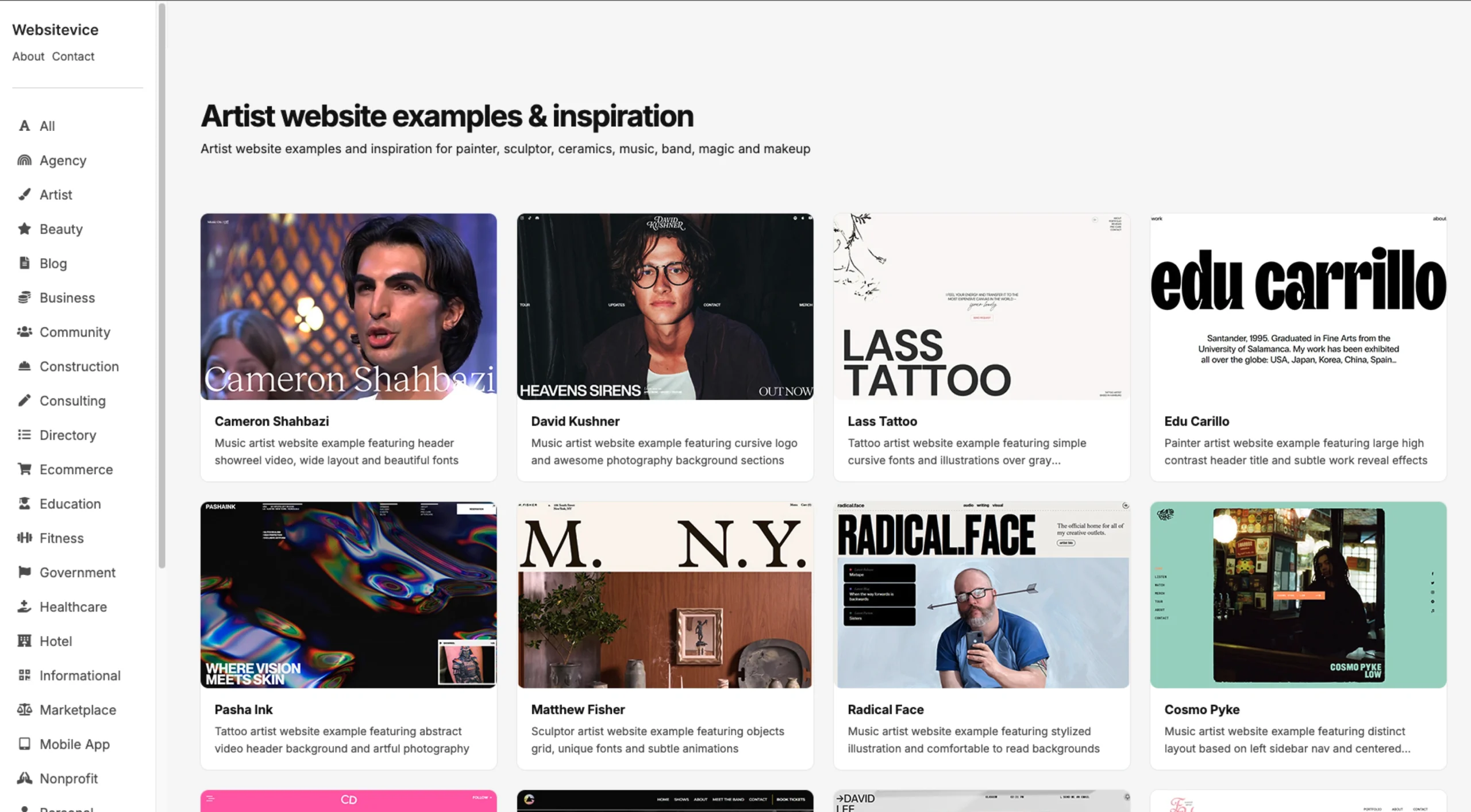Click the sidebar vertical scrollbar
The image size is (1471, 812).
click(x=162, y=286)
